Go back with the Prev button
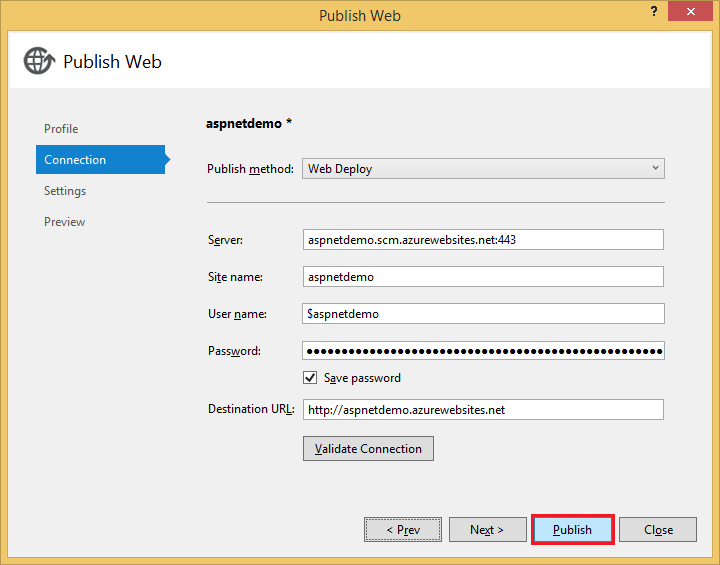Image resolution: width=720 pixels, height=565 pixels. (x=401, y=530)
